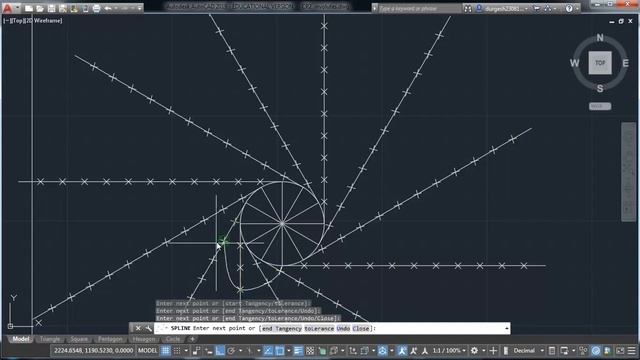Click the annotation monitor plus icon
Image resolution: width=640 pixels, height=360 pixels.
click(493, 351)
